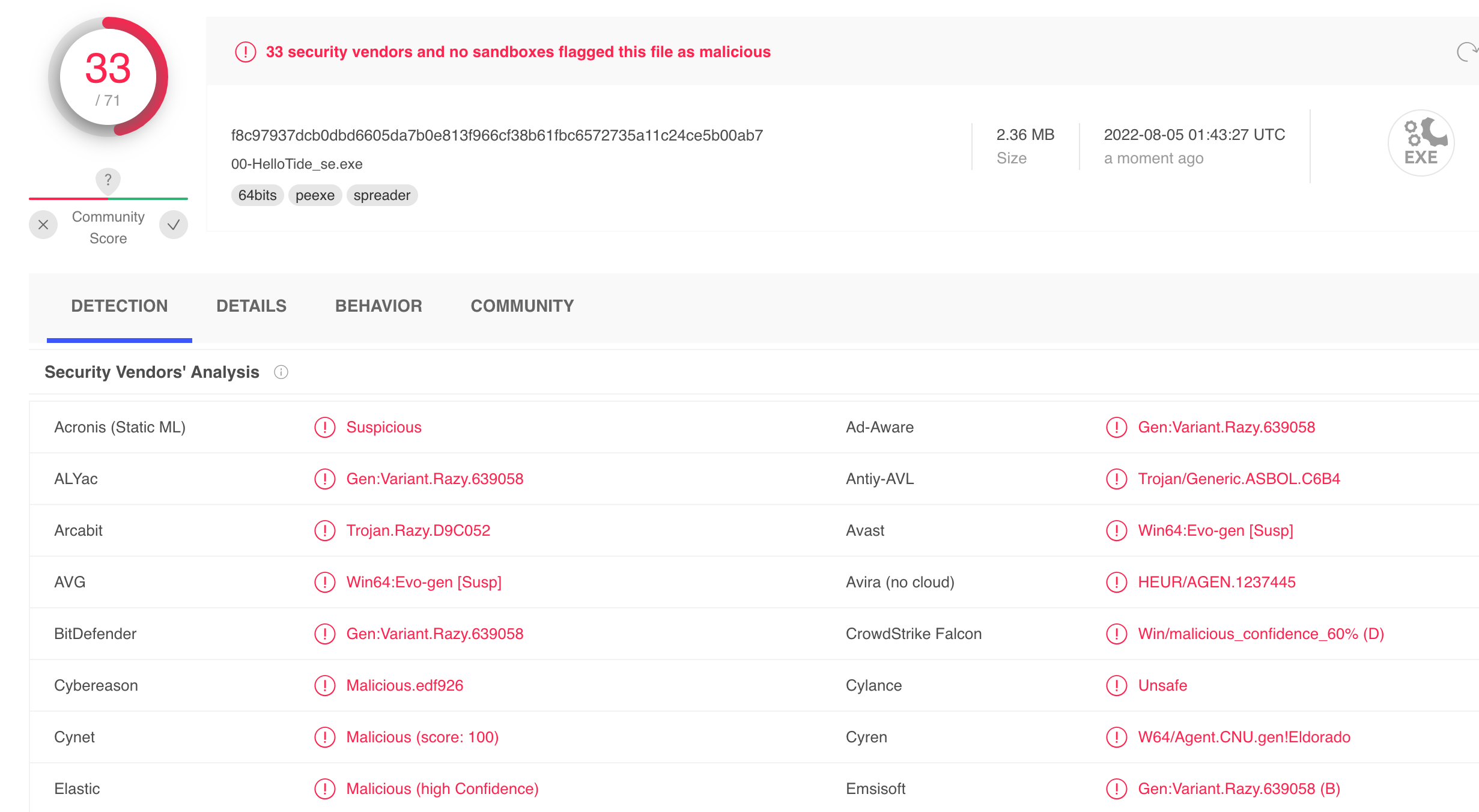Image resolution: width=1479 pixels, height=812 pixels.
Task: Click the 33/71 detection score gauge
Action: 108,77
